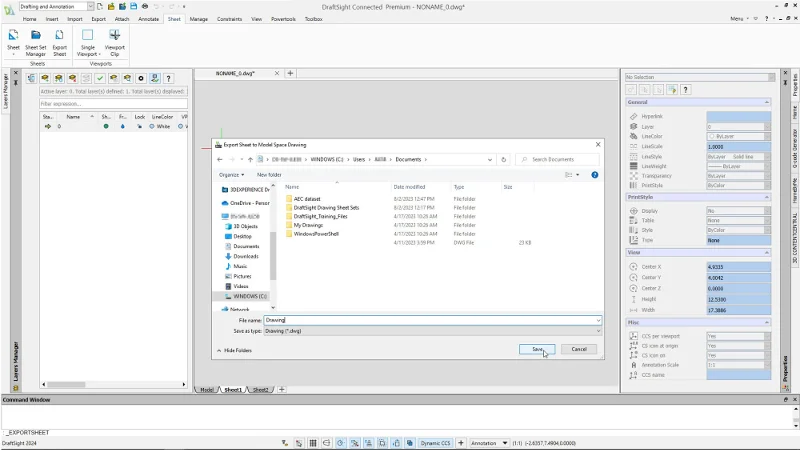Collapse folder pane with Hide Folders
The width and height of the screenshot is (800, 450).
[234, 350]
